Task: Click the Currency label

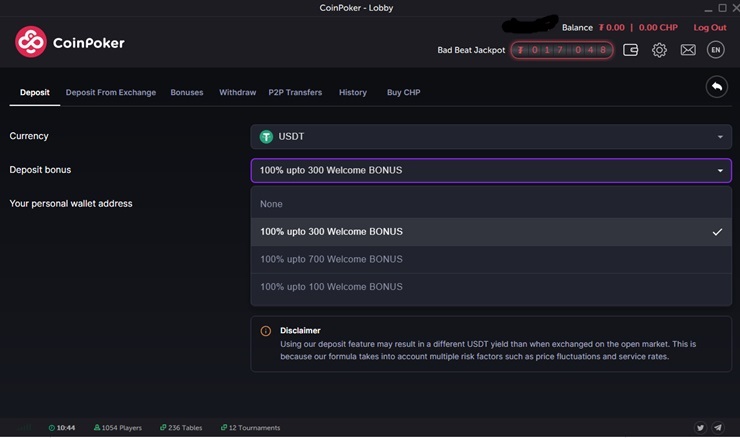Action: point(29,136)
